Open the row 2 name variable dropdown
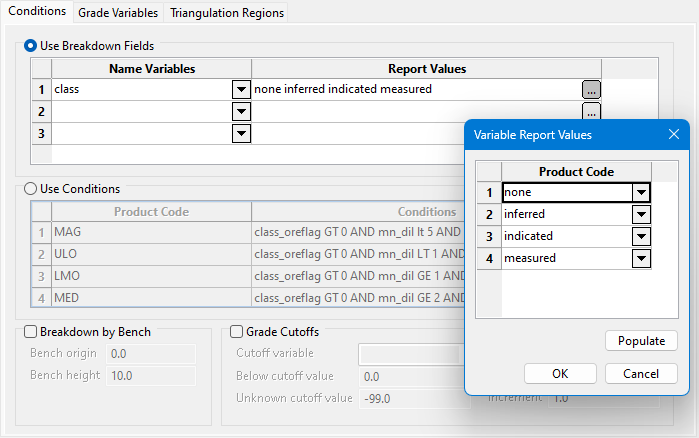The image size is (699, 438). [x=240, y=111]
